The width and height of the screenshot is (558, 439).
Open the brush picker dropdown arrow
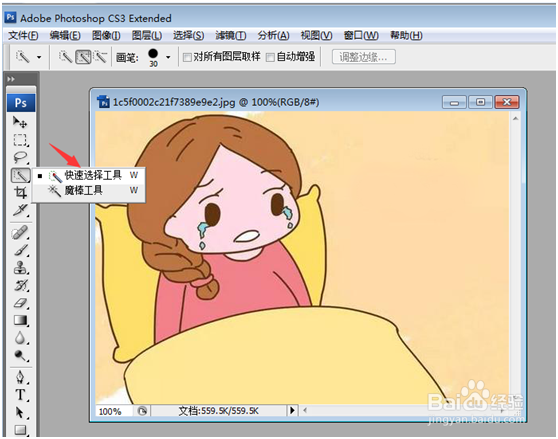pos(168,57)
